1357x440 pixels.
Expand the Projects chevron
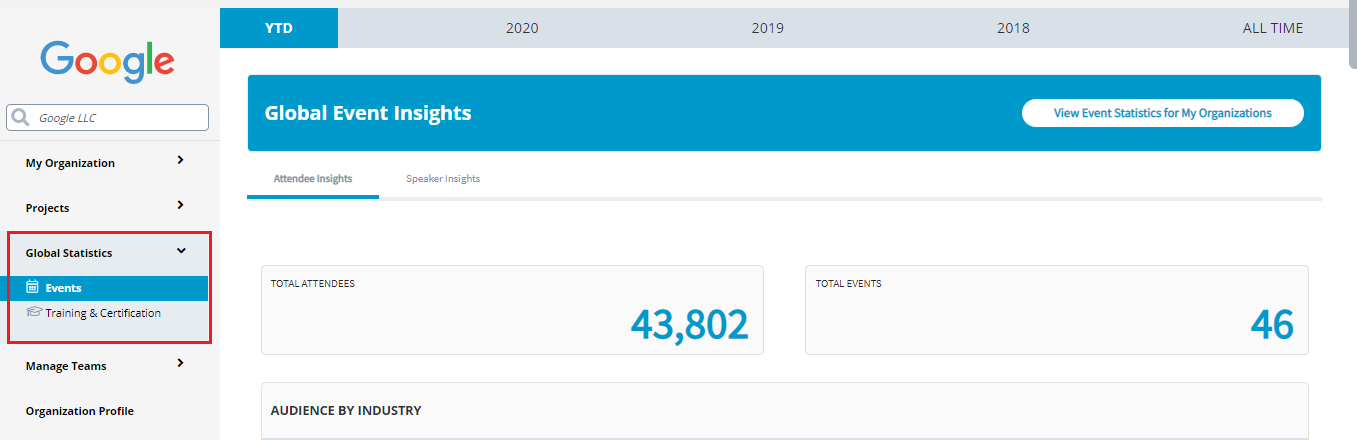click(x=180, y=204)
